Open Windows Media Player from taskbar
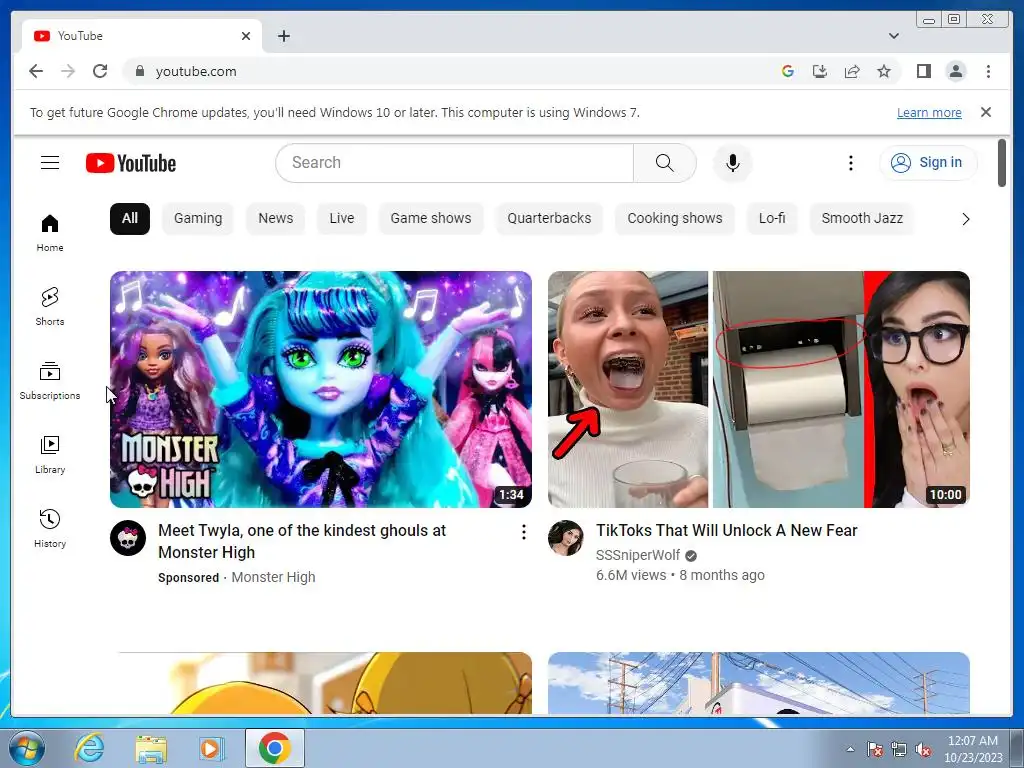Viewport: 1024px width, 768px height. [211, 748]
